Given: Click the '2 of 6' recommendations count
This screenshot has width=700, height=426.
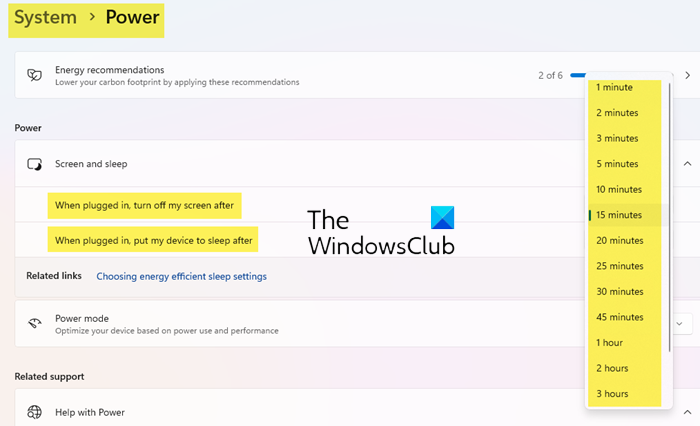Looking at the screenshot, I should [x=550, y=75].
